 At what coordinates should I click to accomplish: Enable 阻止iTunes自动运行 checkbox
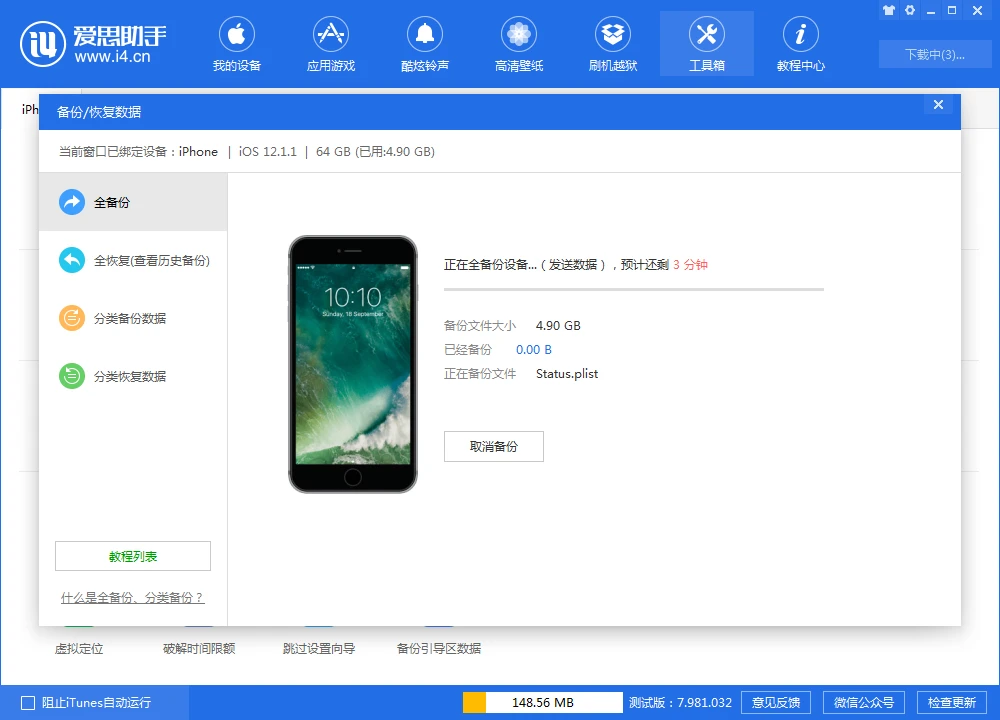pyautogui.click(x=28, y=703)
